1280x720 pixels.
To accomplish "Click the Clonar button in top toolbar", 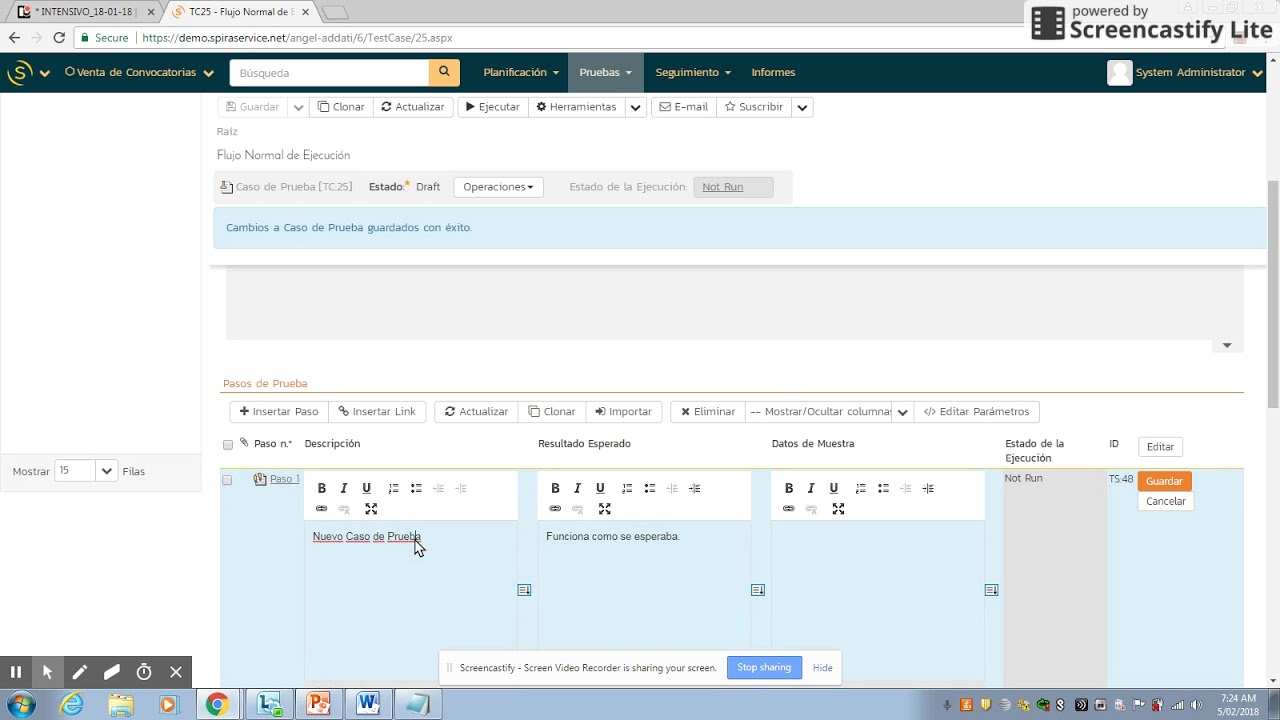I will [341, 107].
